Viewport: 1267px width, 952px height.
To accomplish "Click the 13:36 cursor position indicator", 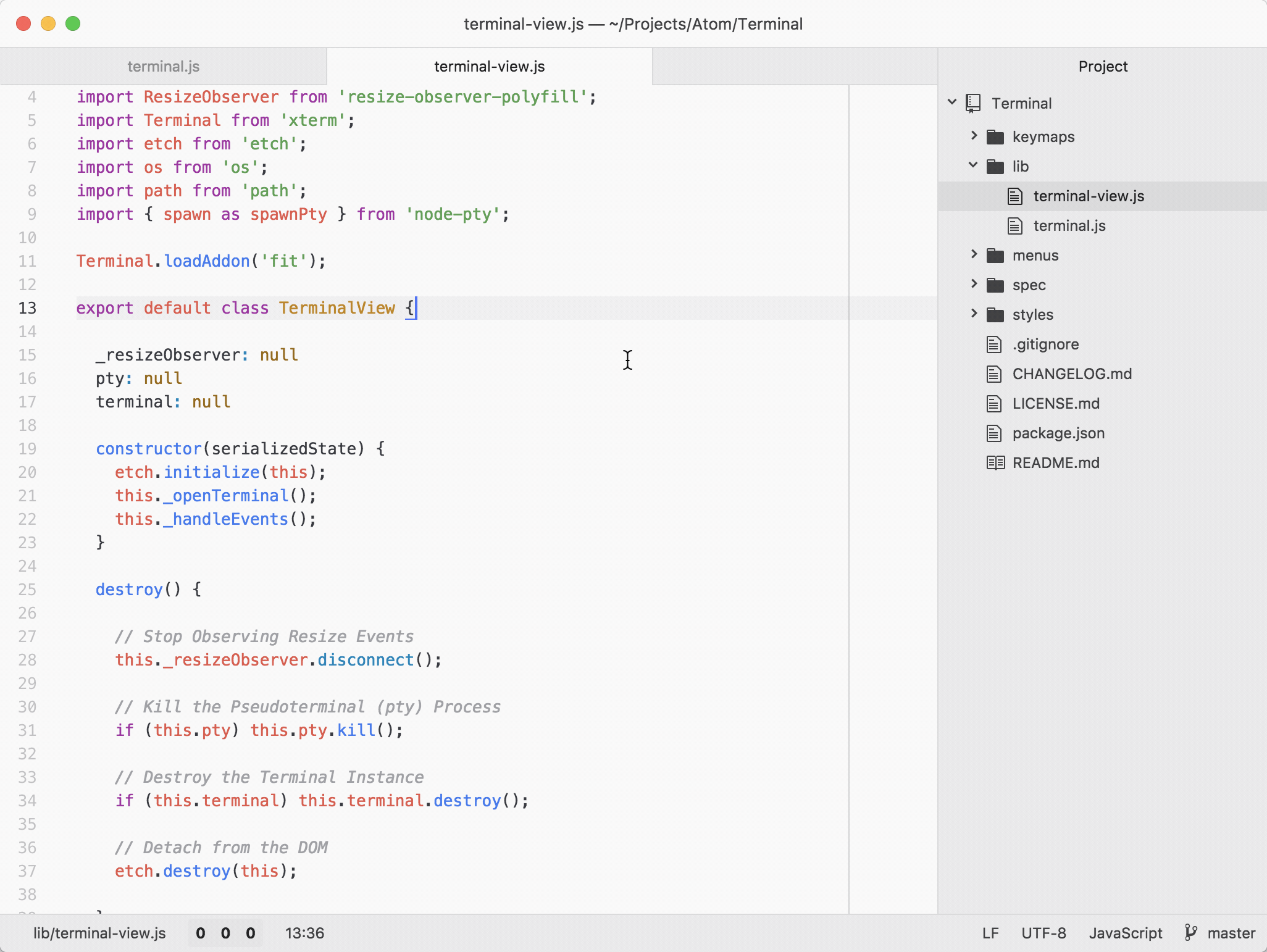I will pyautogui.click(x=304, y=933).
